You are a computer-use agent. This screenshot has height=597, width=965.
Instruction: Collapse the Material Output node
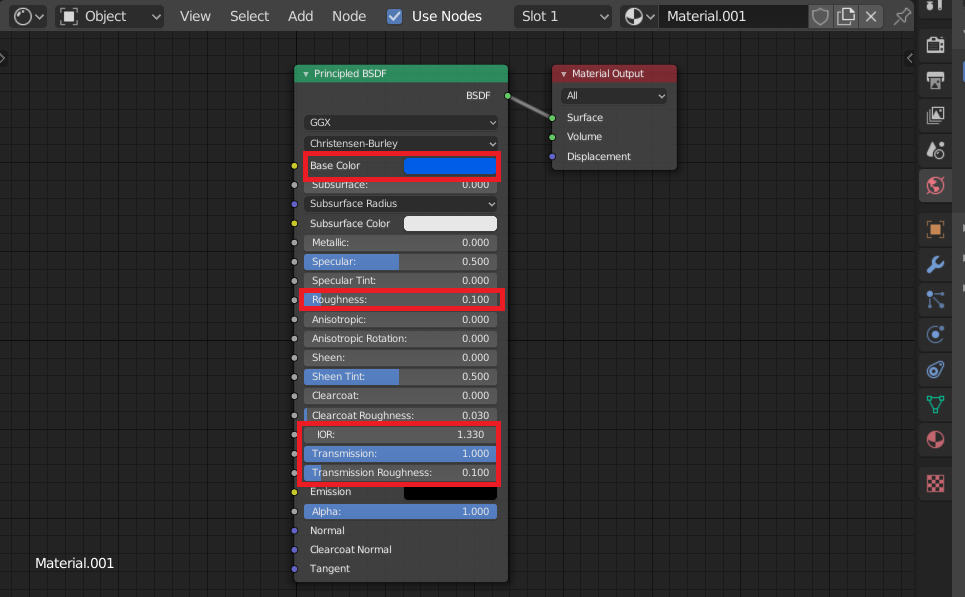563,74
